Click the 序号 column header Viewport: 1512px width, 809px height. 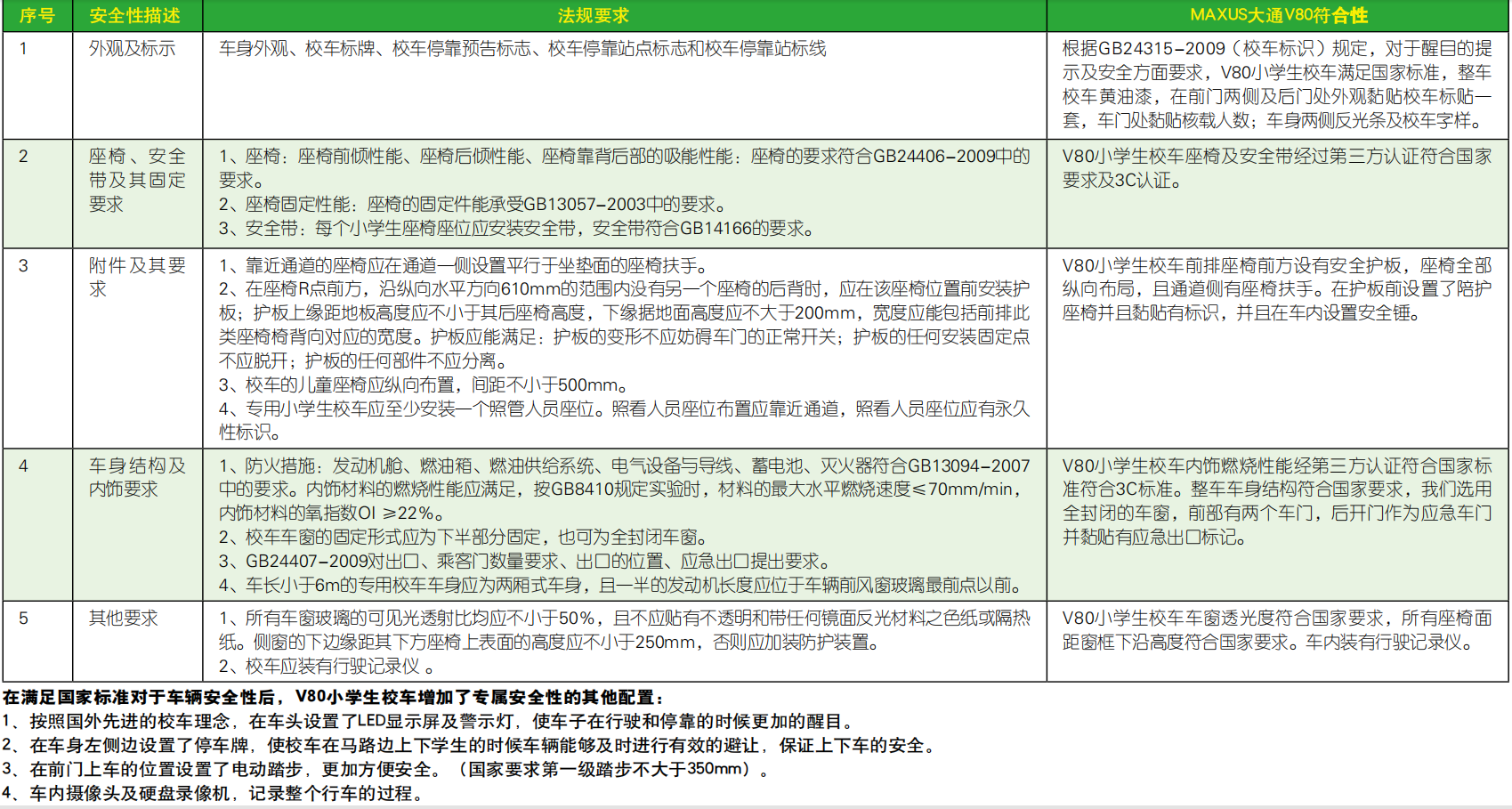click(x=37, y=16)
